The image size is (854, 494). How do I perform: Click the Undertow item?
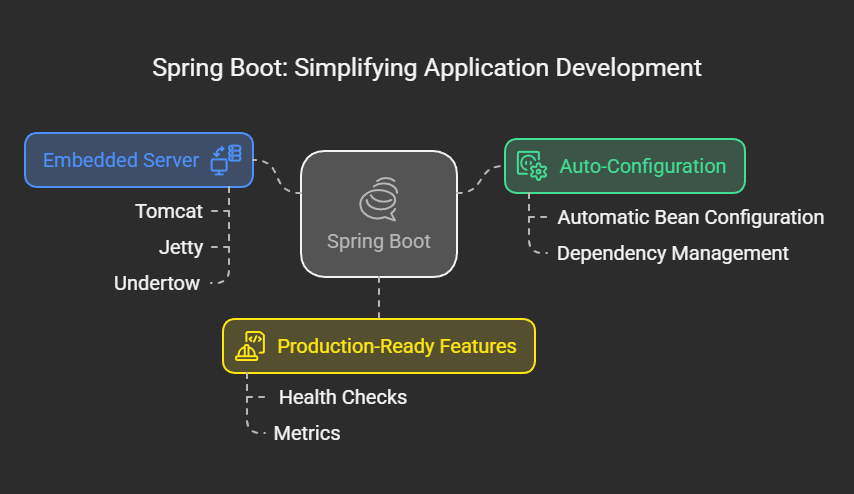tap(157, 283)
